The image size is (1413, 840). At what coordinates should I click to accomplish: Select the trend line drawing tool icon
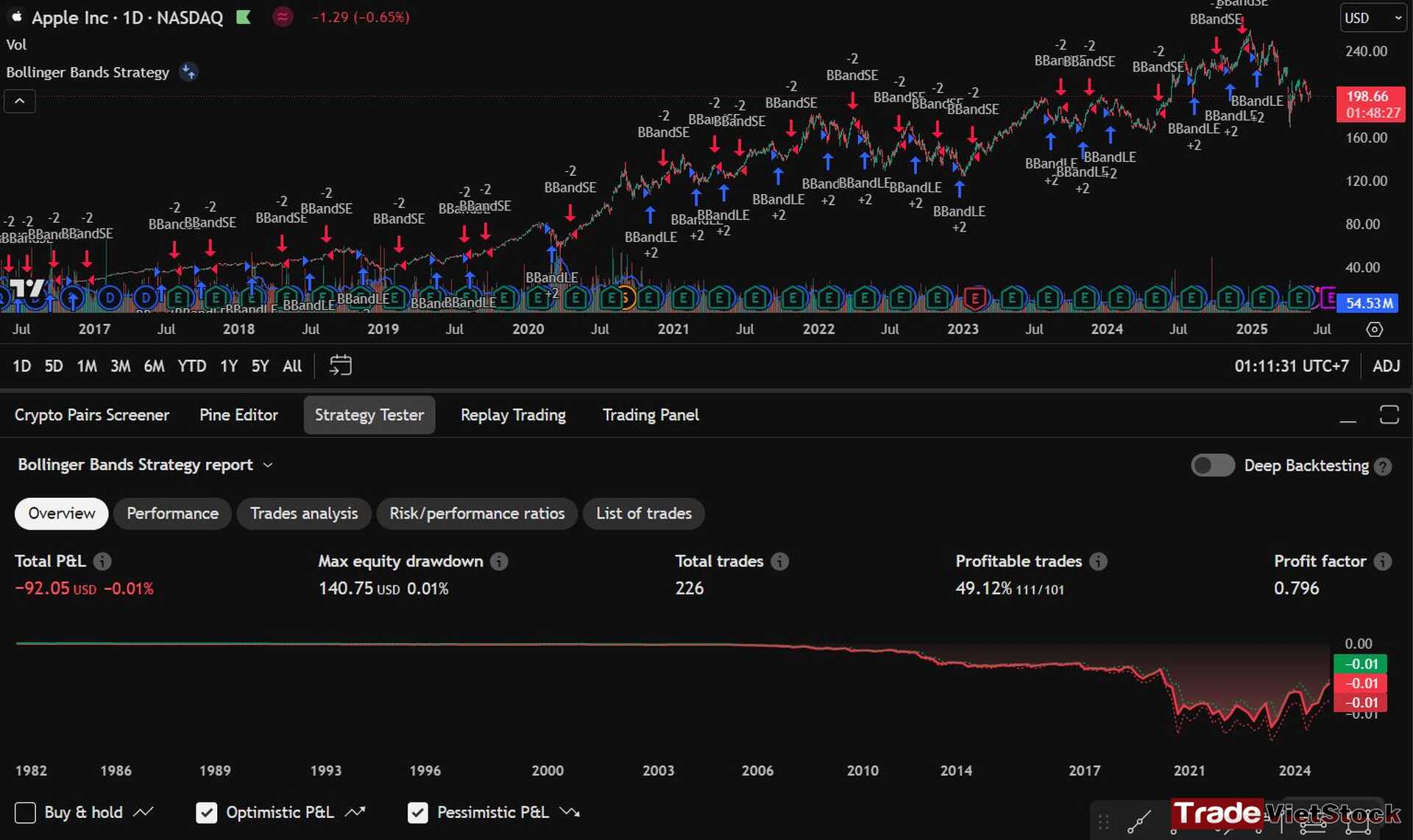(1139, 822)
